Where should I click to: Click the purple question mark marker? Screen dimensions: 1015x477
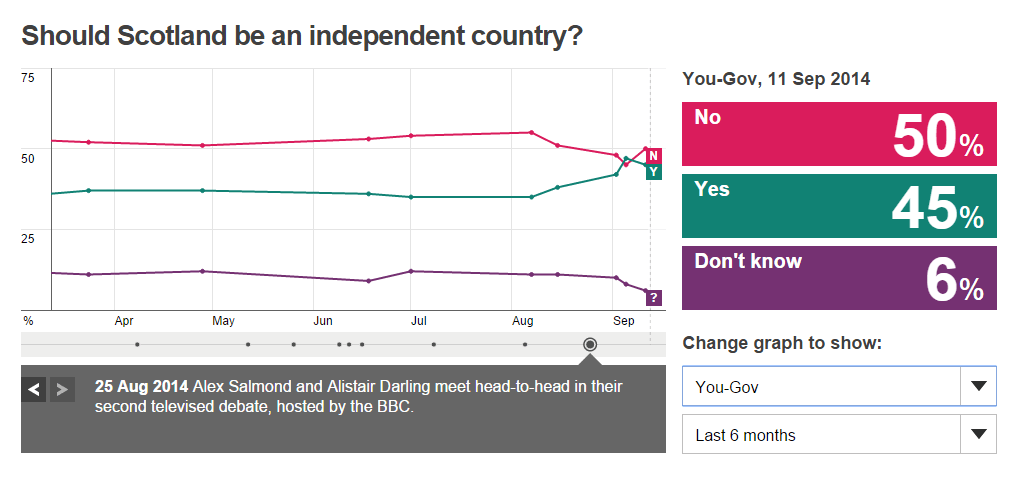(653, 297)
